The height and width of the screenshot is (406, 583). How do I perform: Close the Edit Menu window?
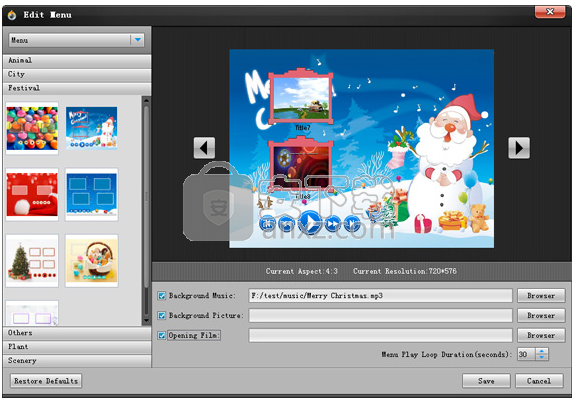550,12
